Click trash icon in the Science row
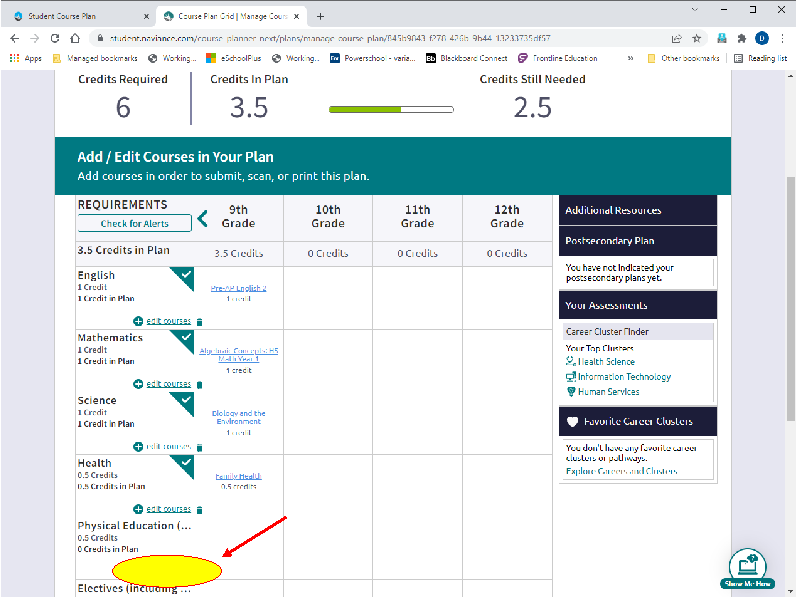800x600 pixels. 199,447
